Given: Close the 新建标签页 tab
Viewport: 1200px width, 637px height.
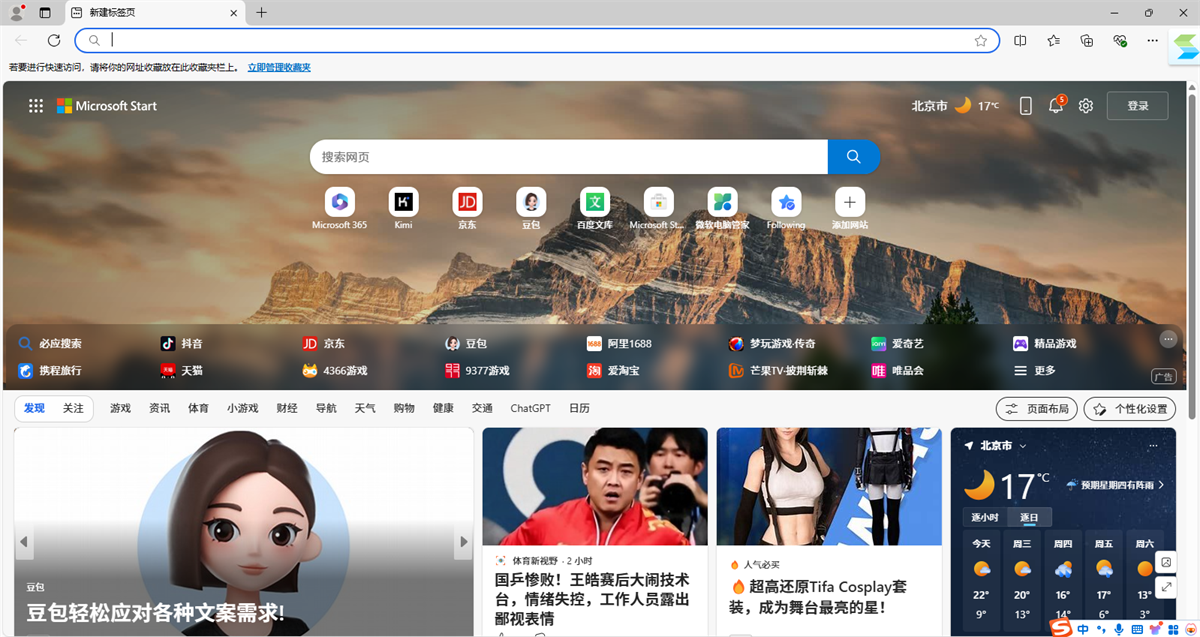Looking at the screenshot, I should pos(233,13).
